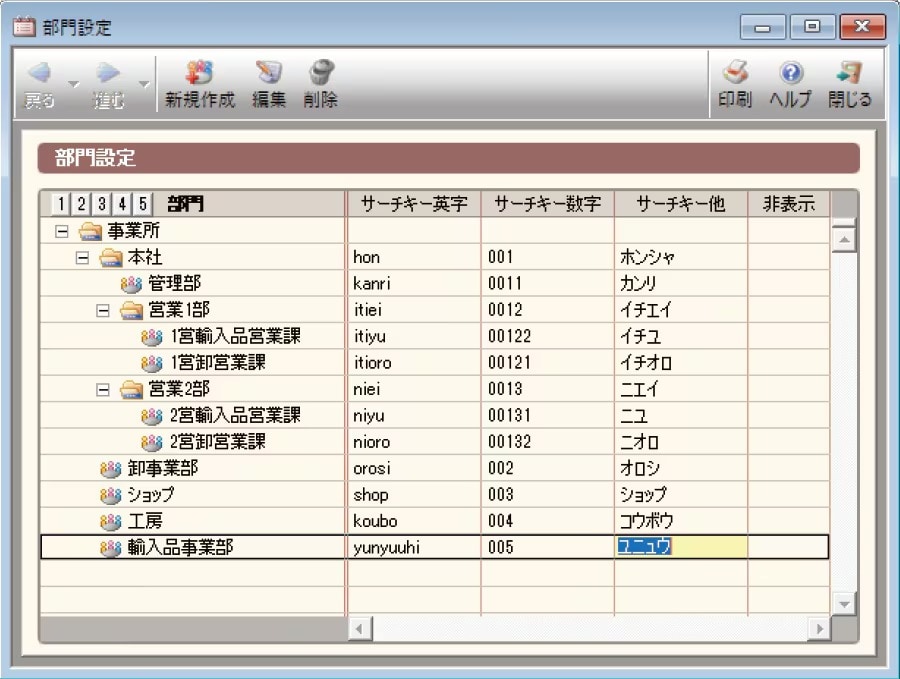Image resolution: width=900 pixels, height=679 pixels.
Task: Click the 編集 edit icon
Action: click(268, 72)
